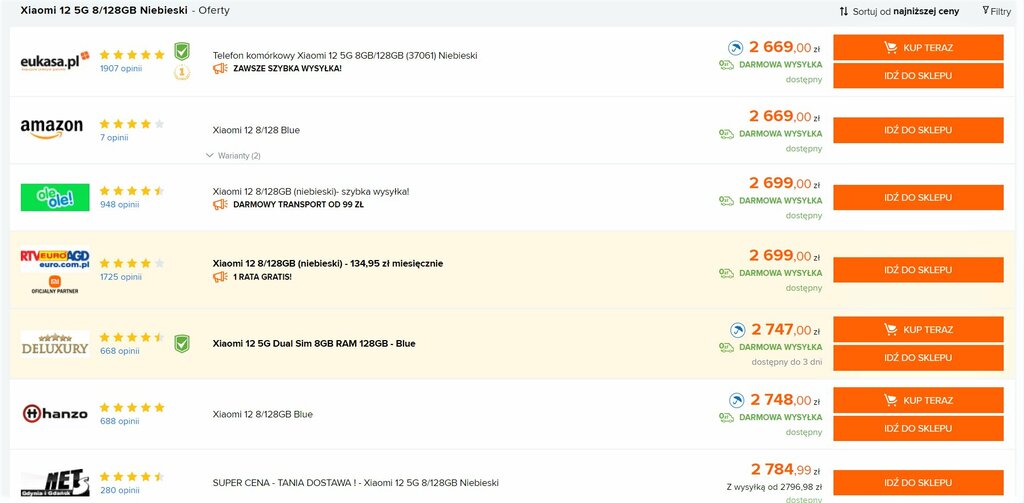
Task: Open the Filtry filter options
Action: [x=996, y=11]
